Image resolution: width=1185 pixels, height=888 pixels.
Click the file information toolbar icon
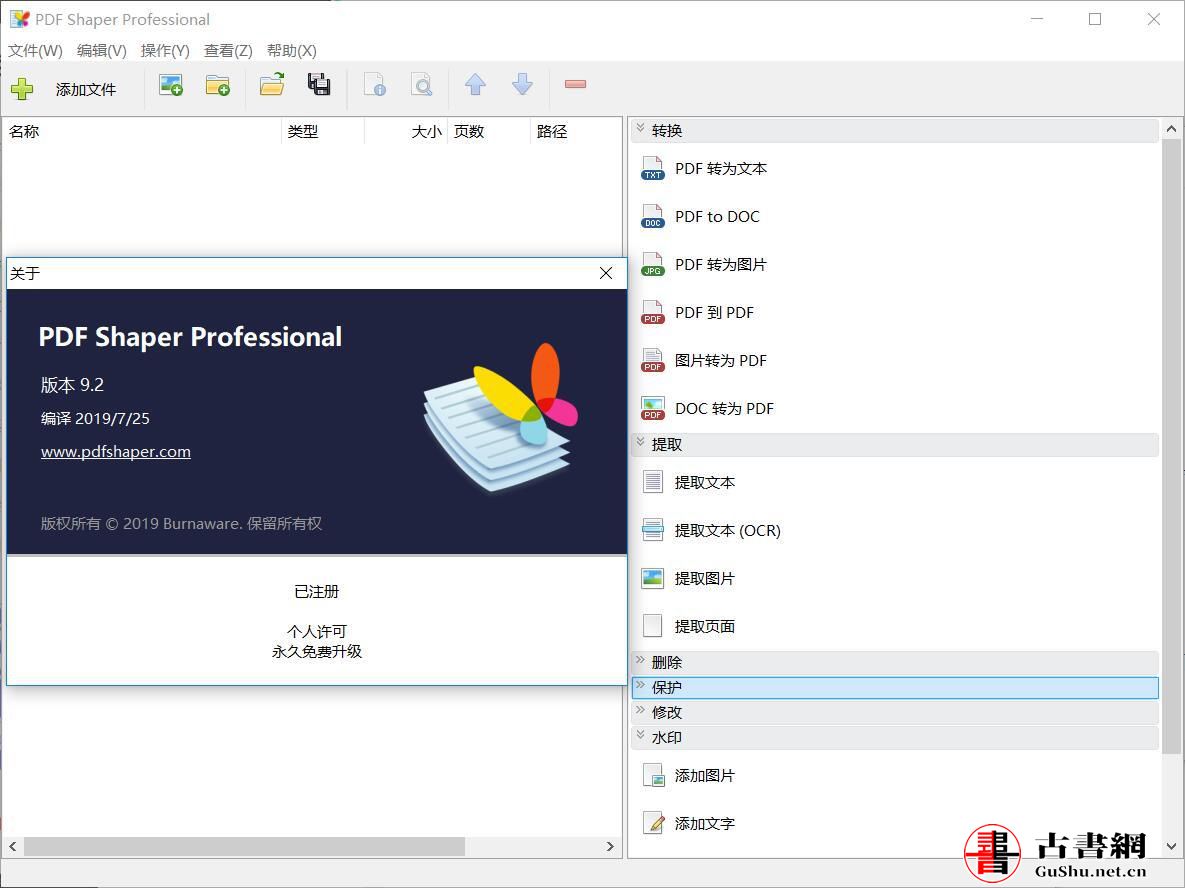point(375,84)
